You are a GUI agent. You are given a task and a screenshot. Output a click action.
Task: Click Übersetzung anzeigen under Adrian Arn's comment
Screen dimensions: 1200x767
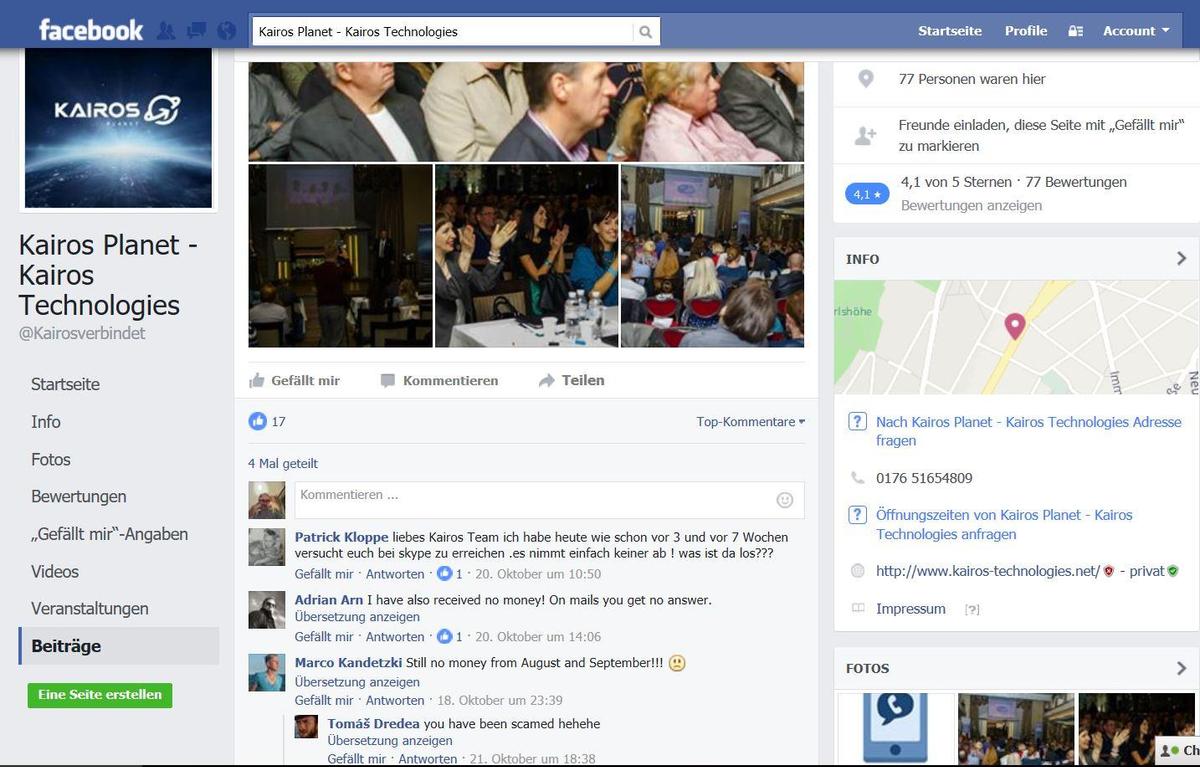357,617
